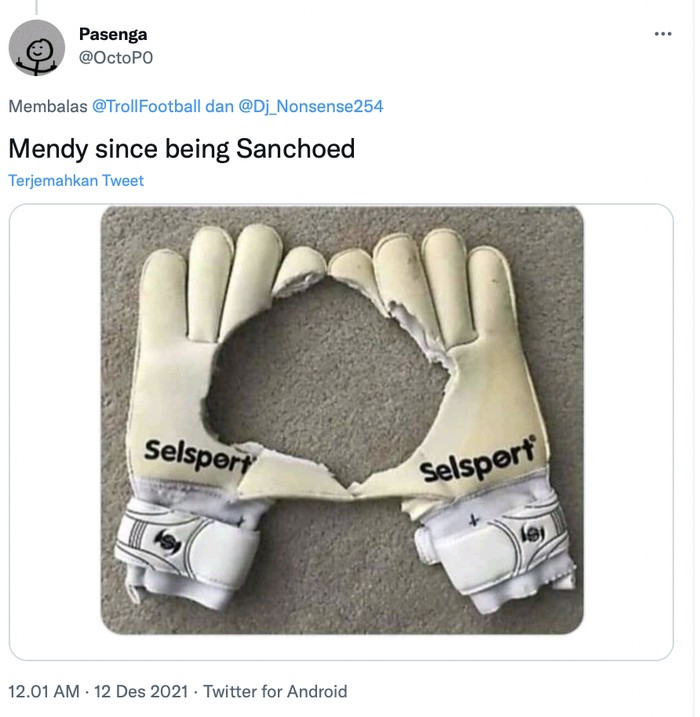Image resolution: width=700 pixels, height=717 pixels.
Task: Click the left glove wrist strap emblem
Action: point(168,540)
